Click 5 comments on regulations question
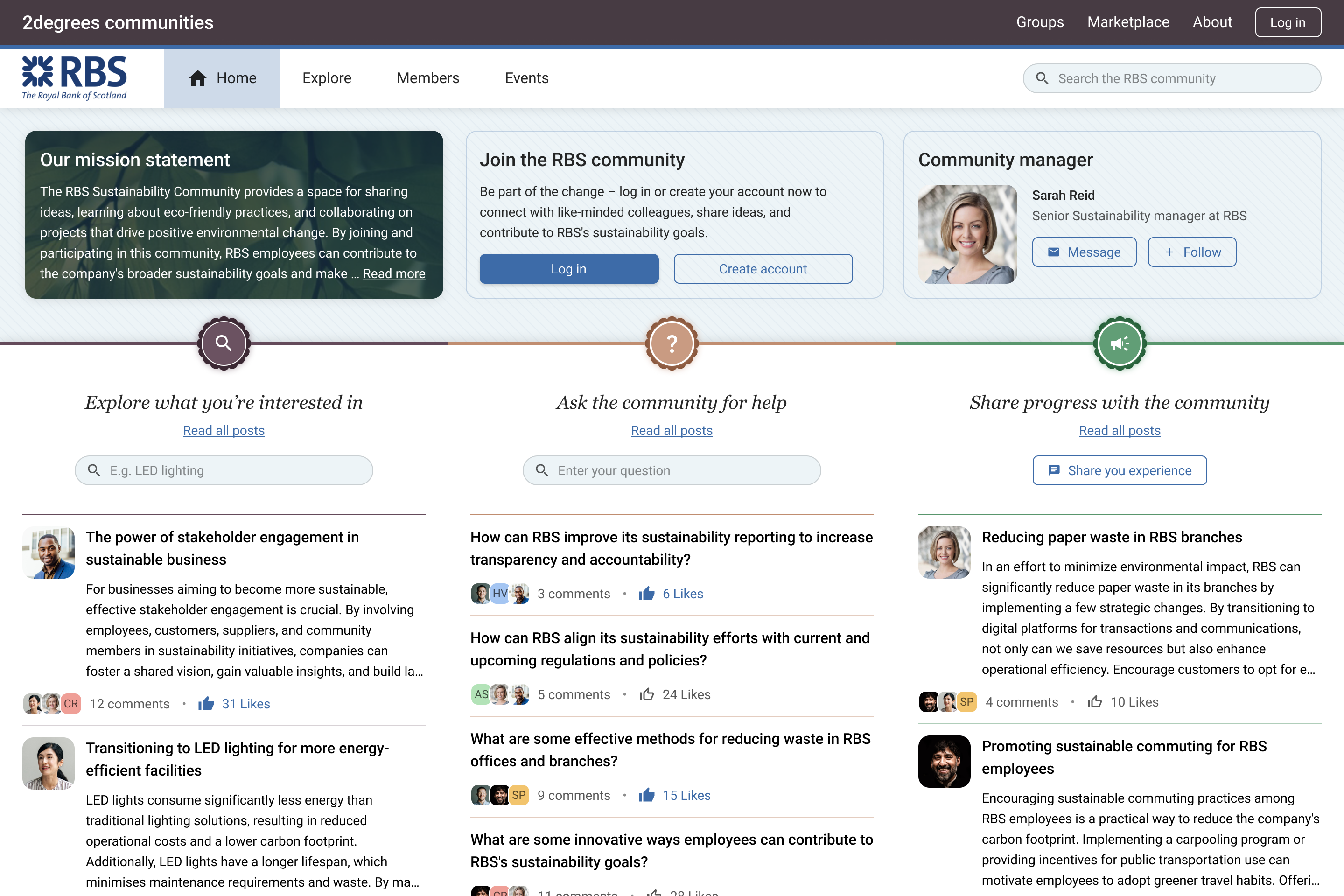The width and height of the screenshot is (1344, 896). pos(574,694)
